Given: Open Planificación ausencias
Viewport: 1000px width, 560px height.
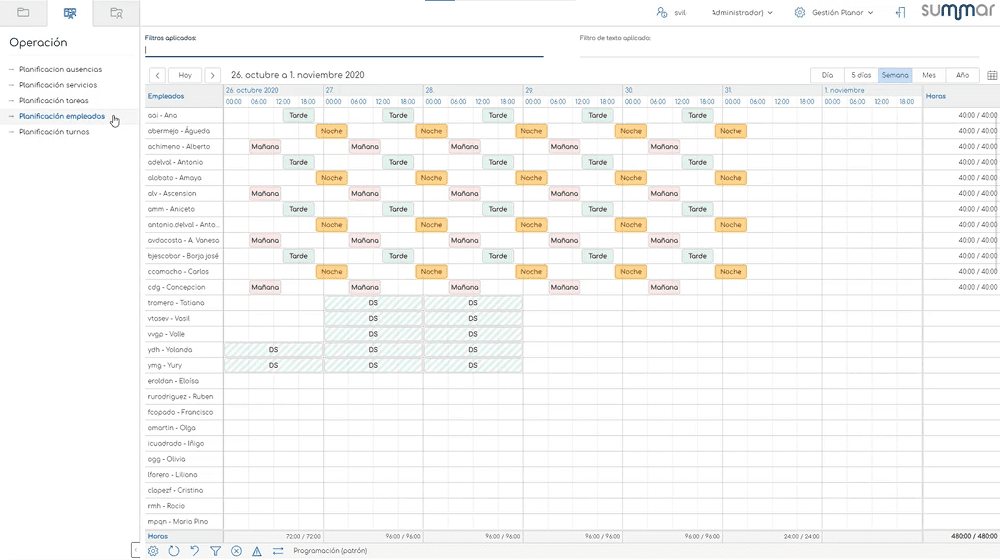Looking at the screenshot, I should (x=60, y=69).
